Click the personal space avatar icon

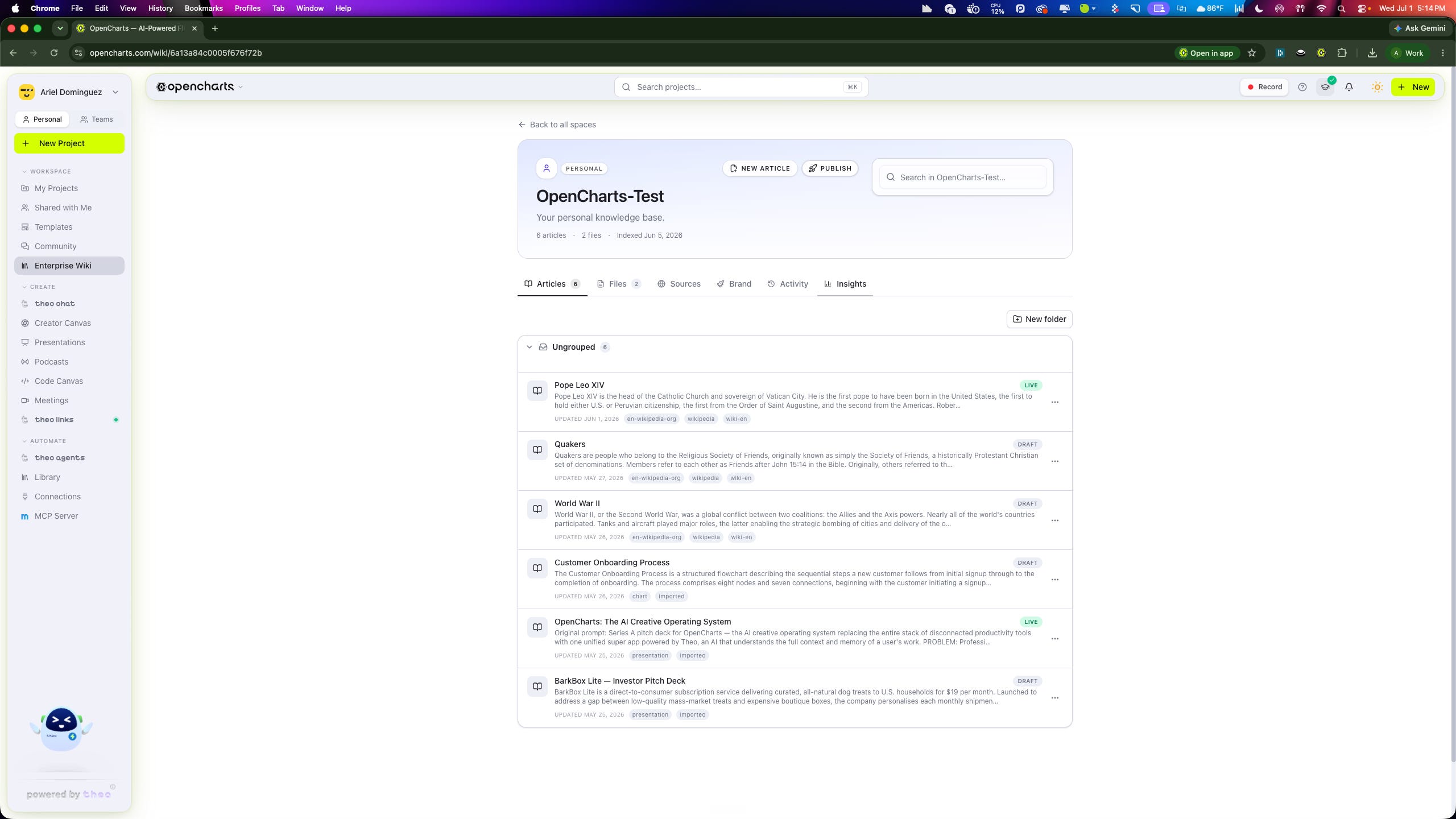click(x=546, y=168)
